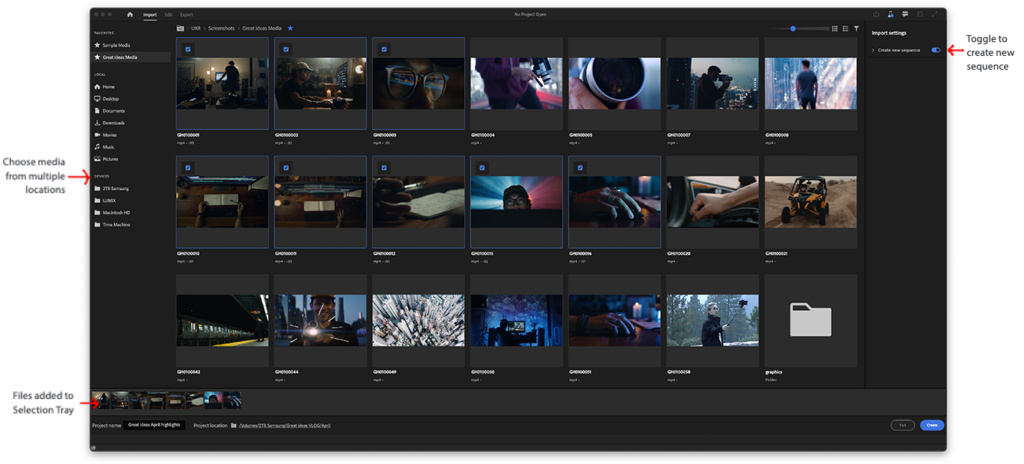Go to Music location in sidebar
This screenshot has height=464, width=1024.
point(104,147)
